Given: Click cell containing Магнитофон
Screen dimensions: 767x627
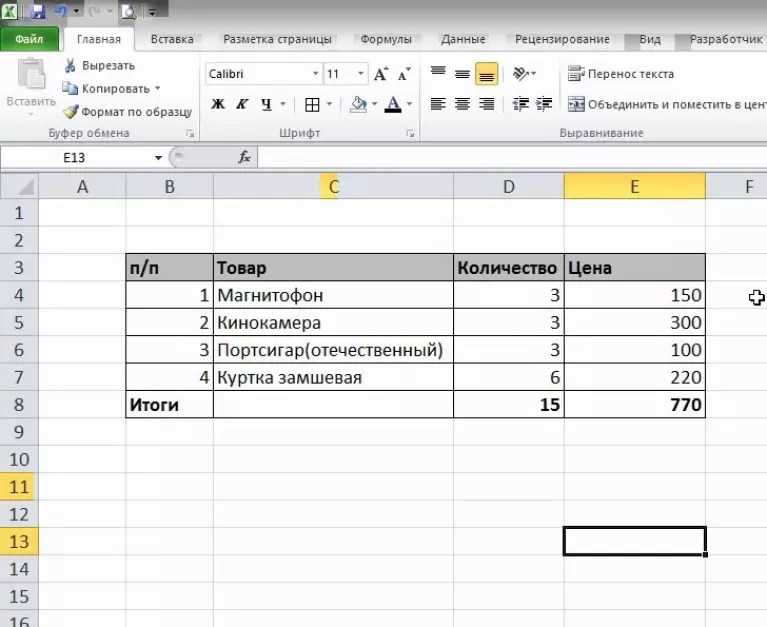Looking at the screenshot, I should click(334, 295).
